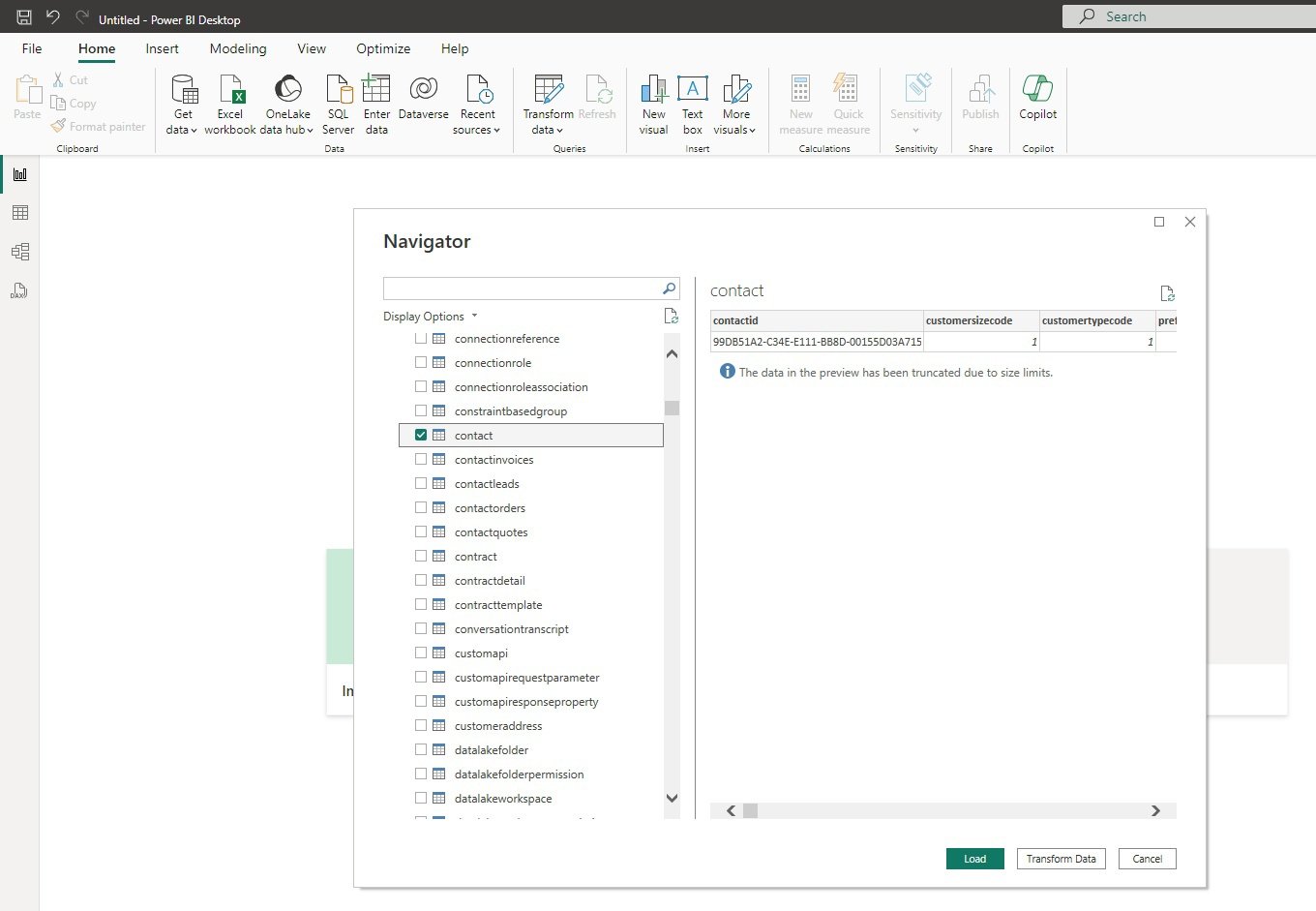
Task: Click refresh preview icon above contact table
Action: pos(1167,293)
